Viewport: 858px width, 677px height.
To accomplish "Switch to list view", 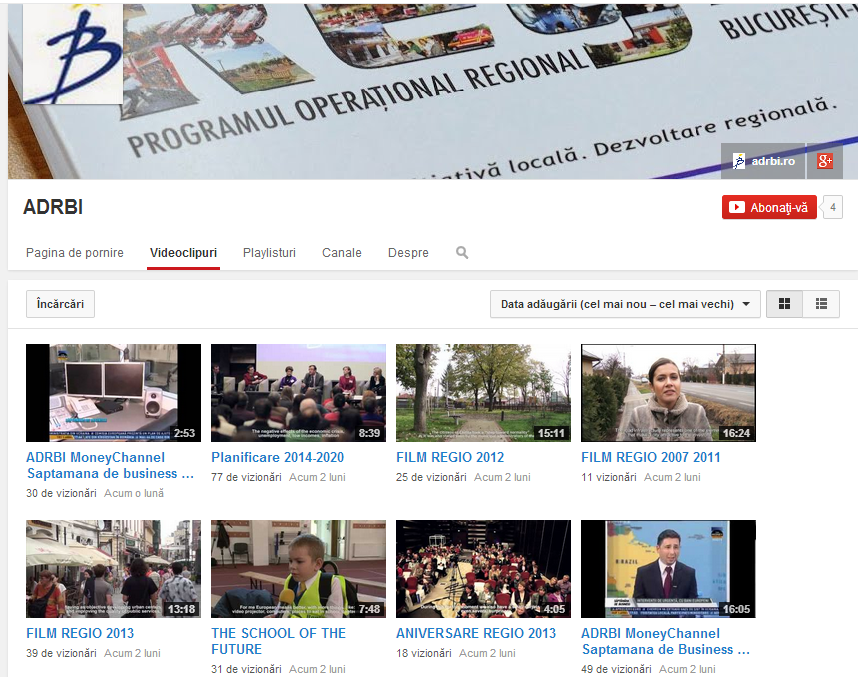I will click(821, 304).
